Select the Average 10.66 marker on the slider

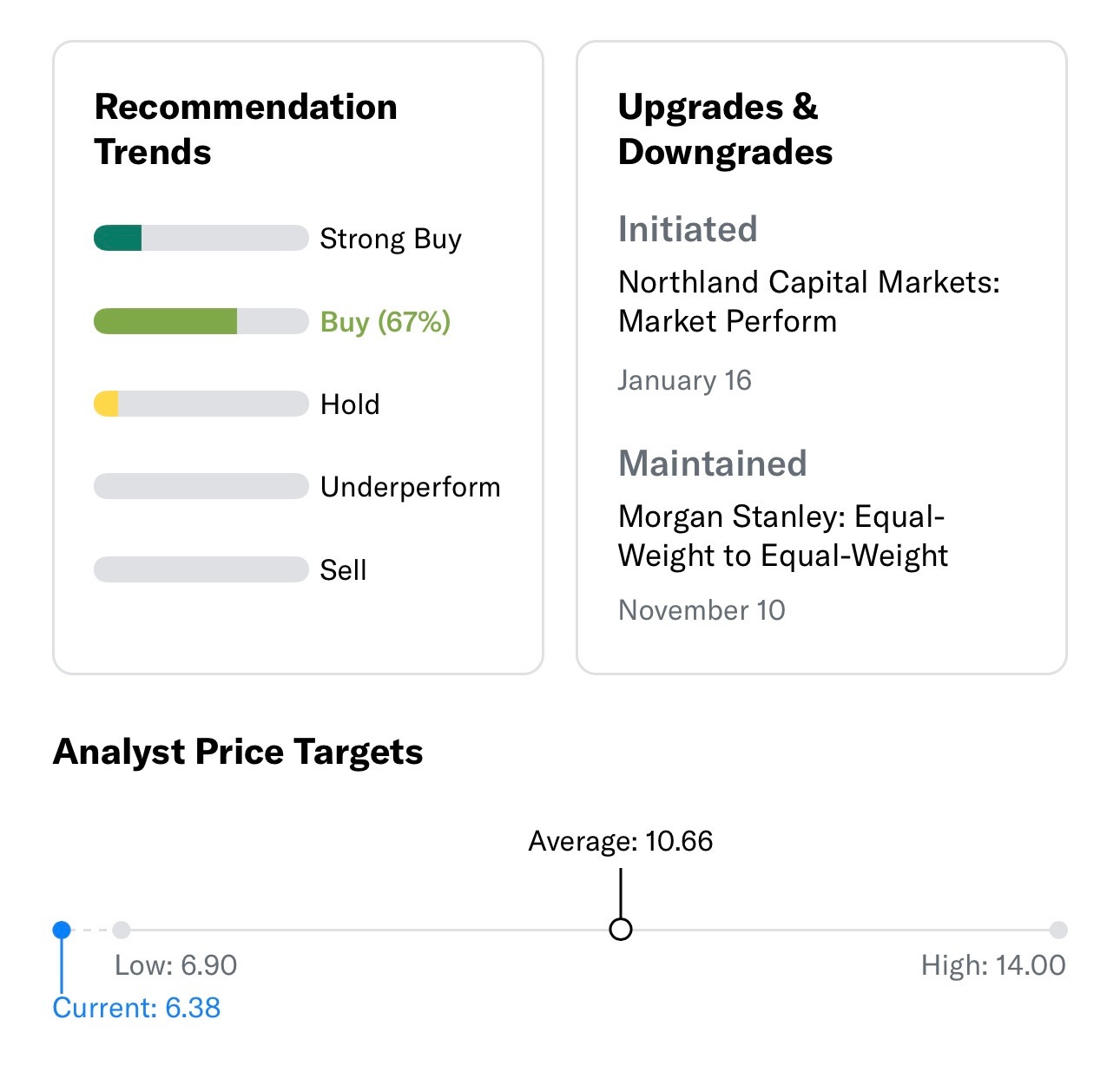pos(620,929)
